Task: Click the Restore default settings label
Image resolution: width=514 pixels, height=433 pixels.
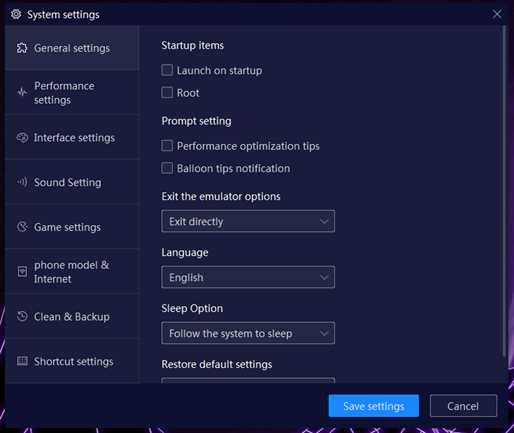Action: (217, 364)
